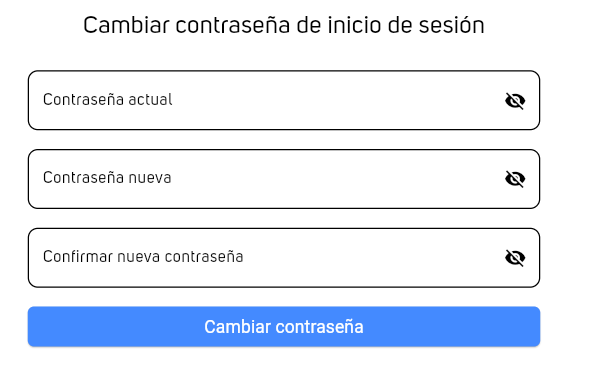Viewport: 595px width, 391px height.
Task: Focus the Contraseña nueva input field
Action: 284,179
